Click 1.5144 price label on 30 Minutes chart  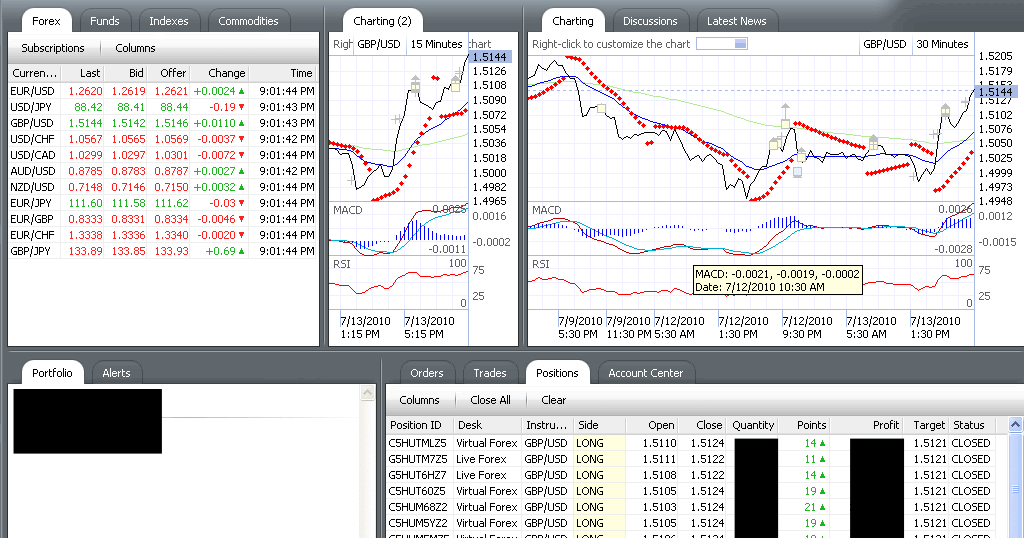click(995, 92)
